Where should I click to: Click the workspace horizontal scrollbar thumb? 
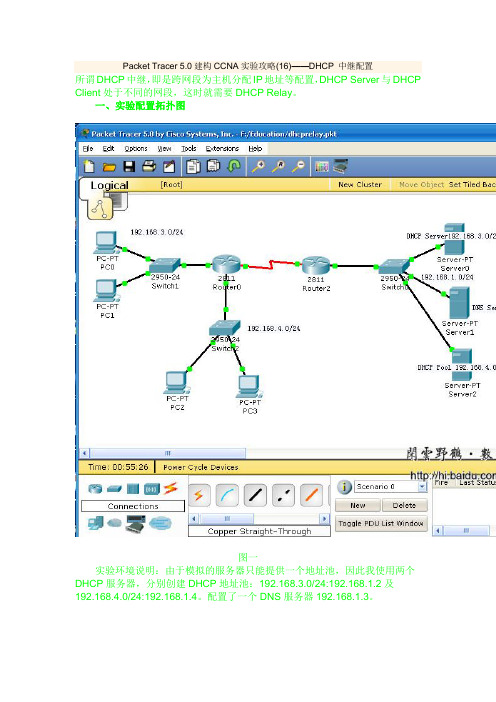[x=168, y=453]
